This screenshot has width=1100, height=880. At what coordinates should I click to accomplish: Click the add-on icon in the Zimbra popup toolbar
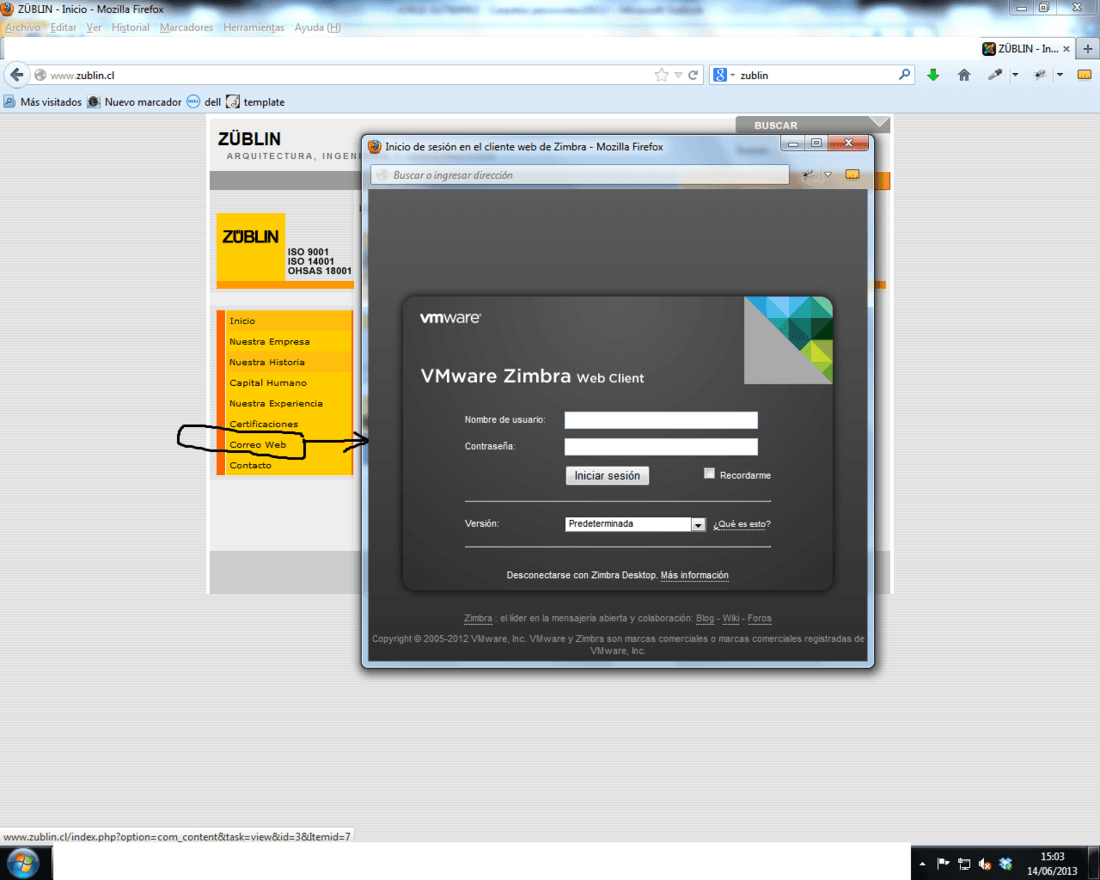[x=808, y=175]
